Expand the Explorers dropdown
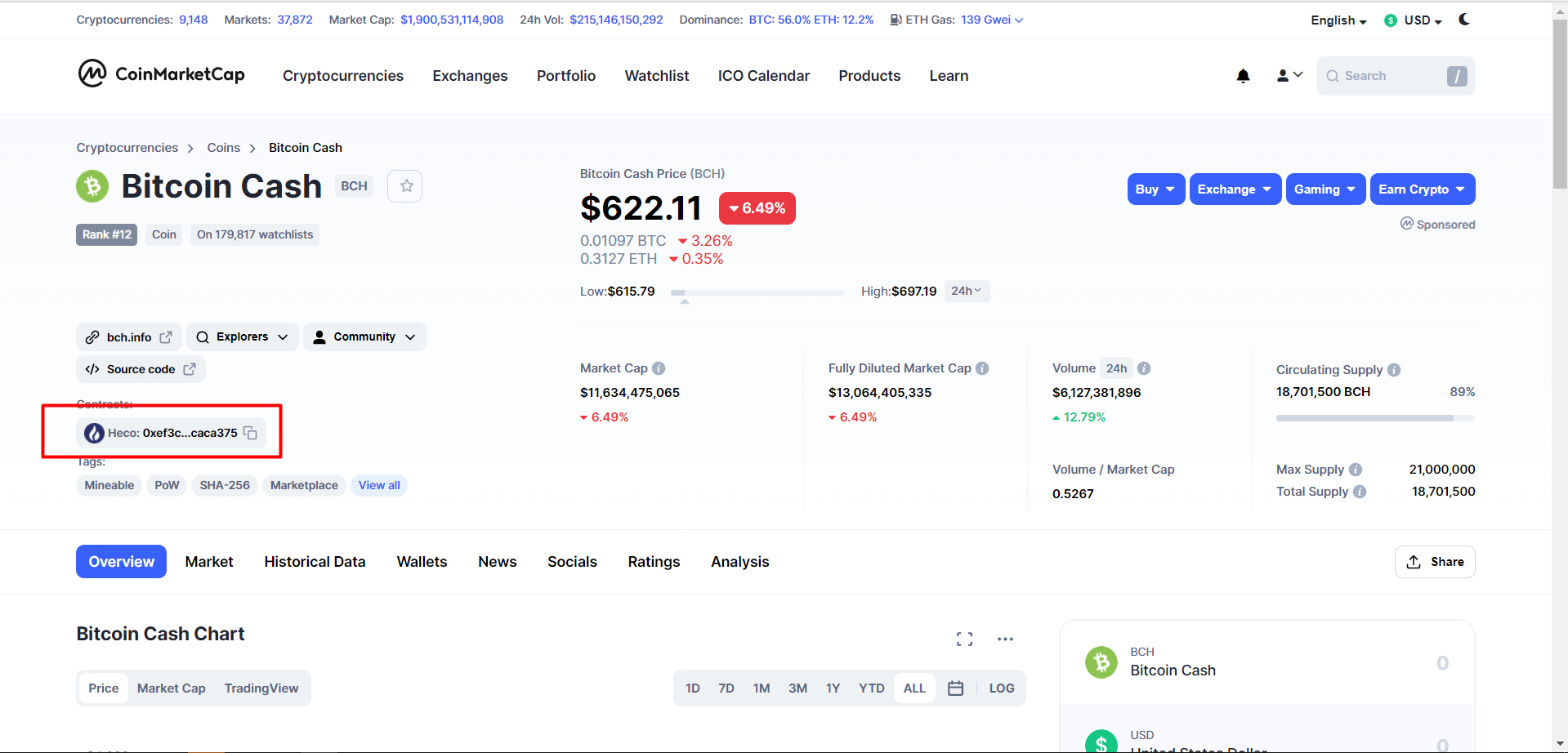 243,336
